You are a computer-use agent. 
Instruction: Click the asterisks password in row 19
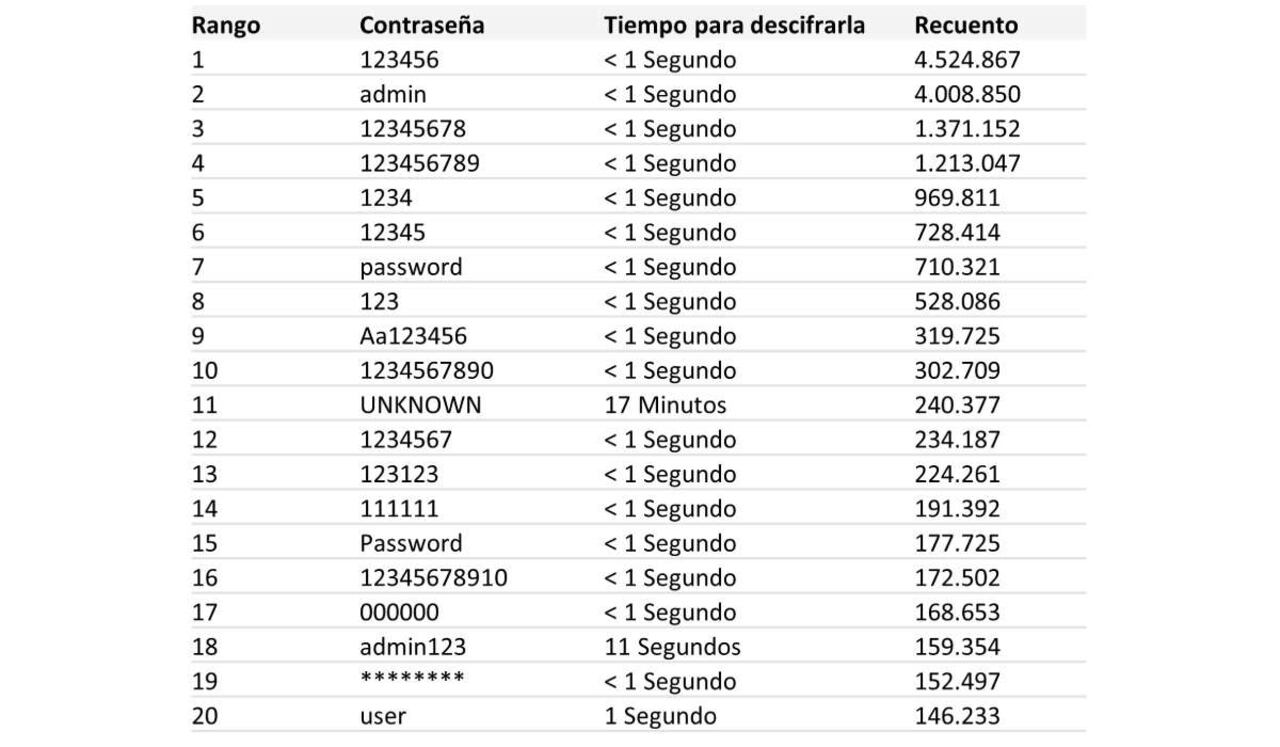[412, 680]
